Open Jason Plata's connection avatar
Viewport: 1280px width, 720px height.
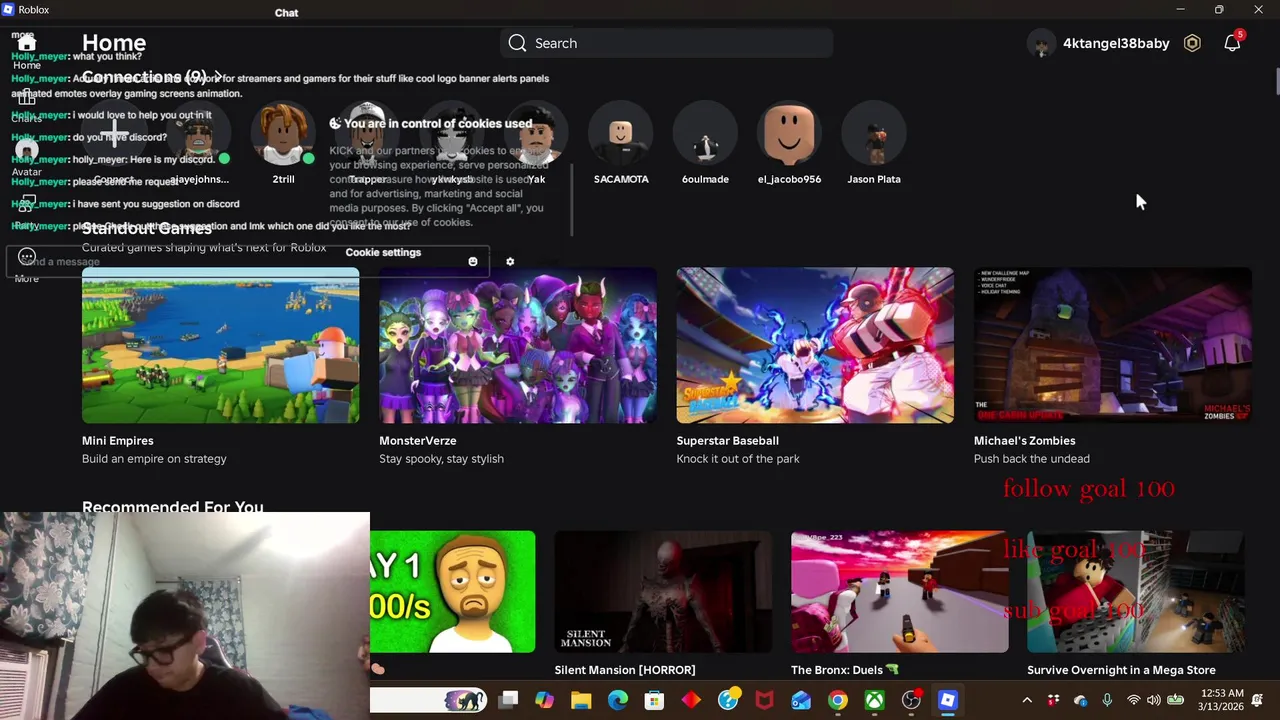874,134
